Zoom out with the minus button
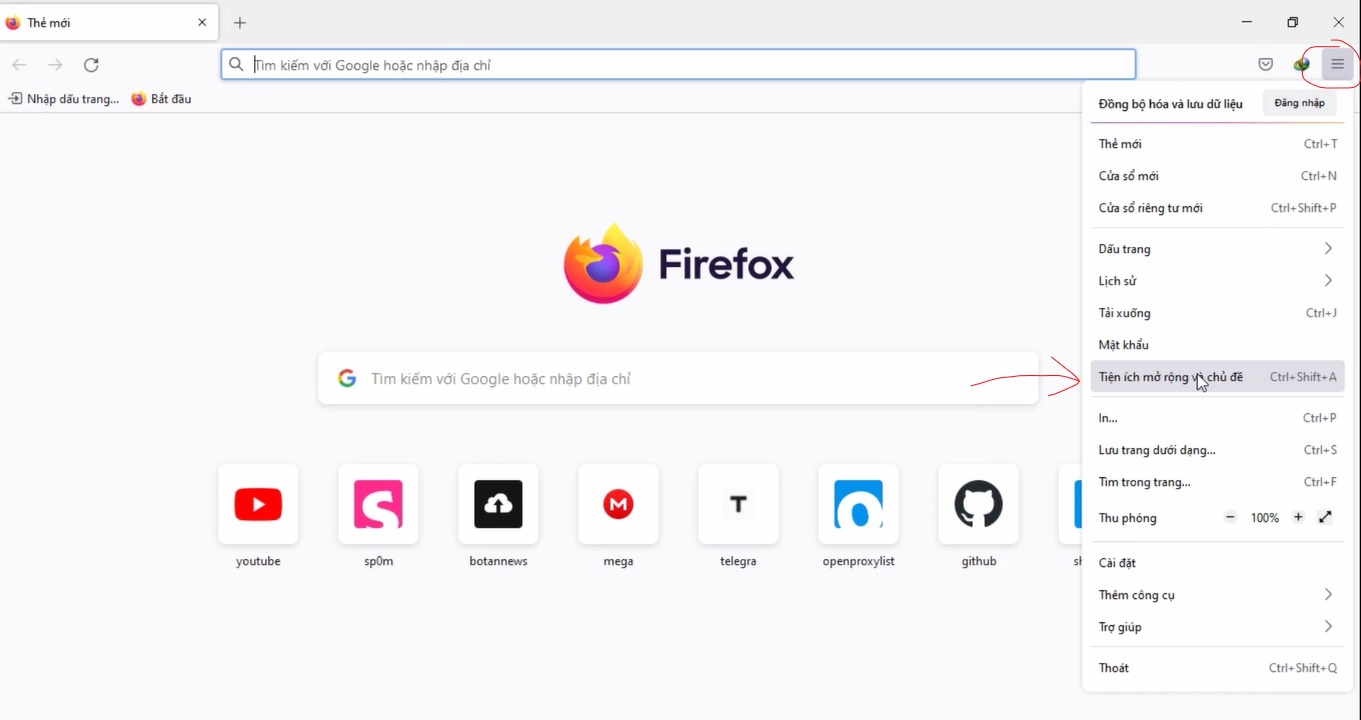Image resolution: width=1361 pixels, height=720 pixels. pos(1230,517)
